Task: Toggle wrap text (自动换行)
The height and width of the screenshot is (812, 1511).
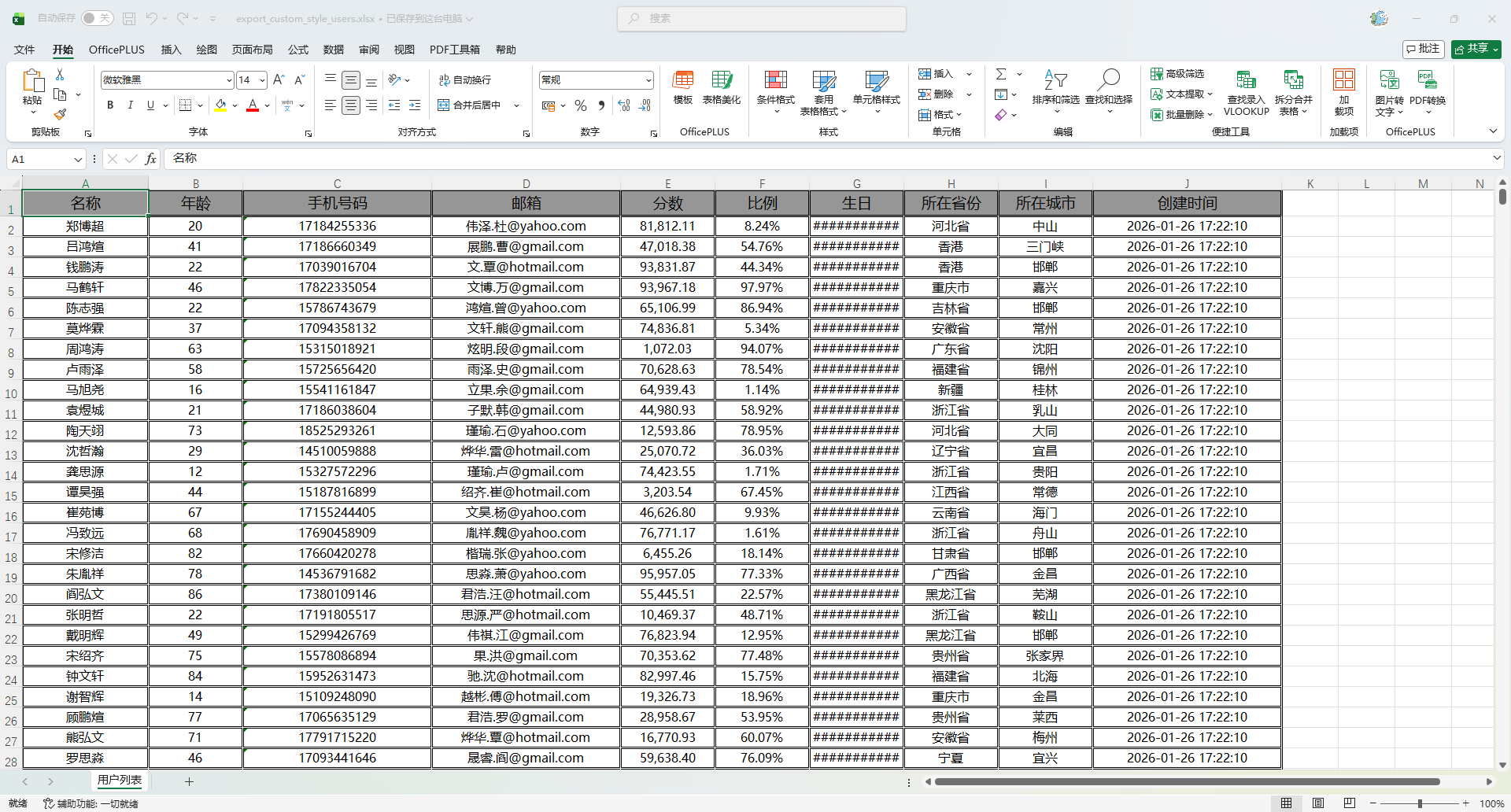Action: pyautogui.click(x=465, y=80)
